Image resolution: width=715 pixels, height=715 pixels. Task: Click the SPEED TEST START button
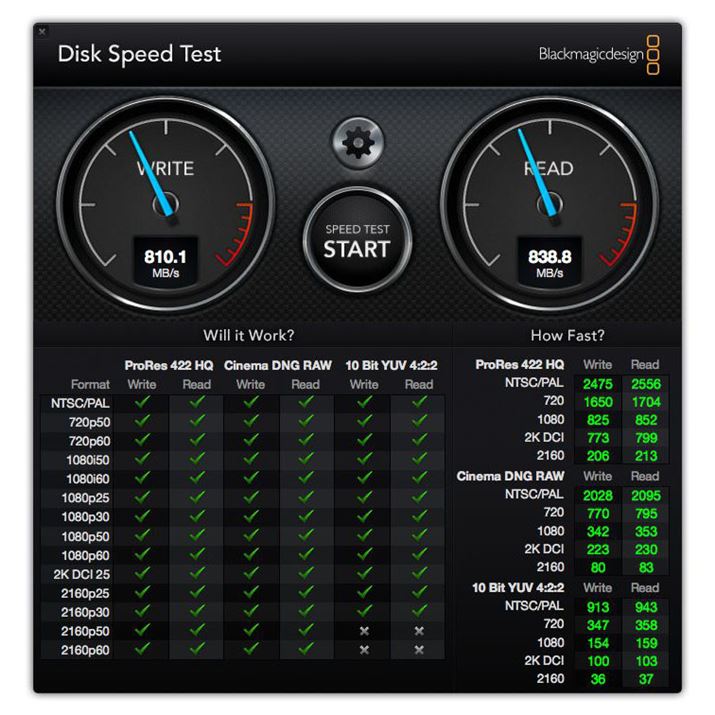[x=357, y=241]
